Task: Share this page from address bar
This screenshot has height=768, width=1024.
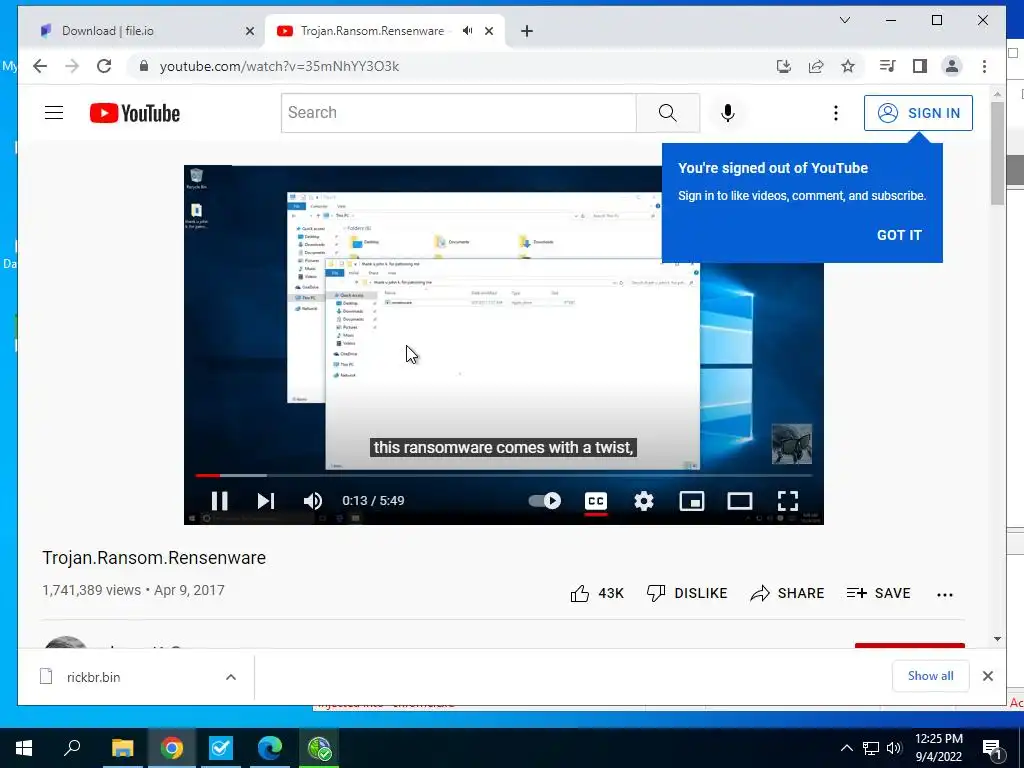Action: pos(816,66)
